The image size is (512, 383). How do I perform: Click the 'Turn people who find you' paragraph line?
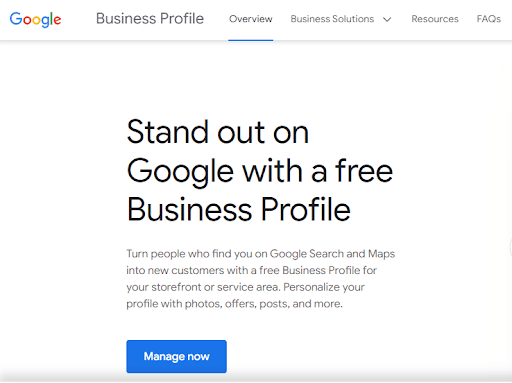coord(261,254)
